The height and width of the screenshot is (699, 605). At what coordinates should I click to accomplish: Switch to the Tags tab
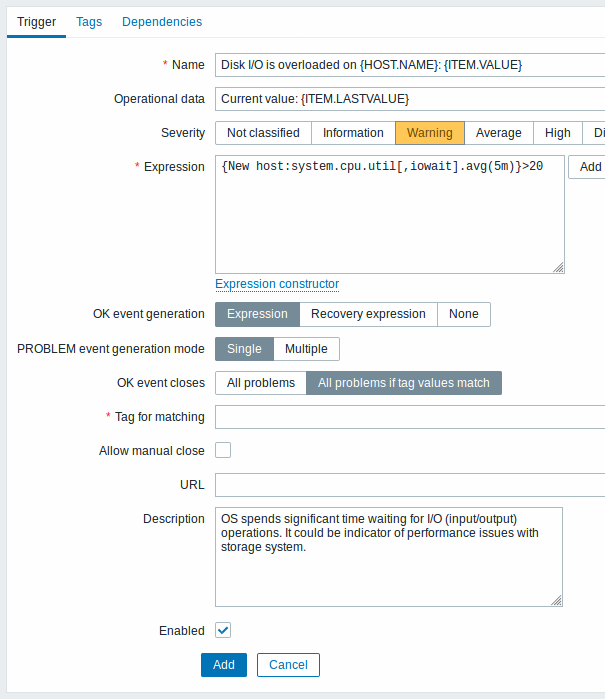89,22
